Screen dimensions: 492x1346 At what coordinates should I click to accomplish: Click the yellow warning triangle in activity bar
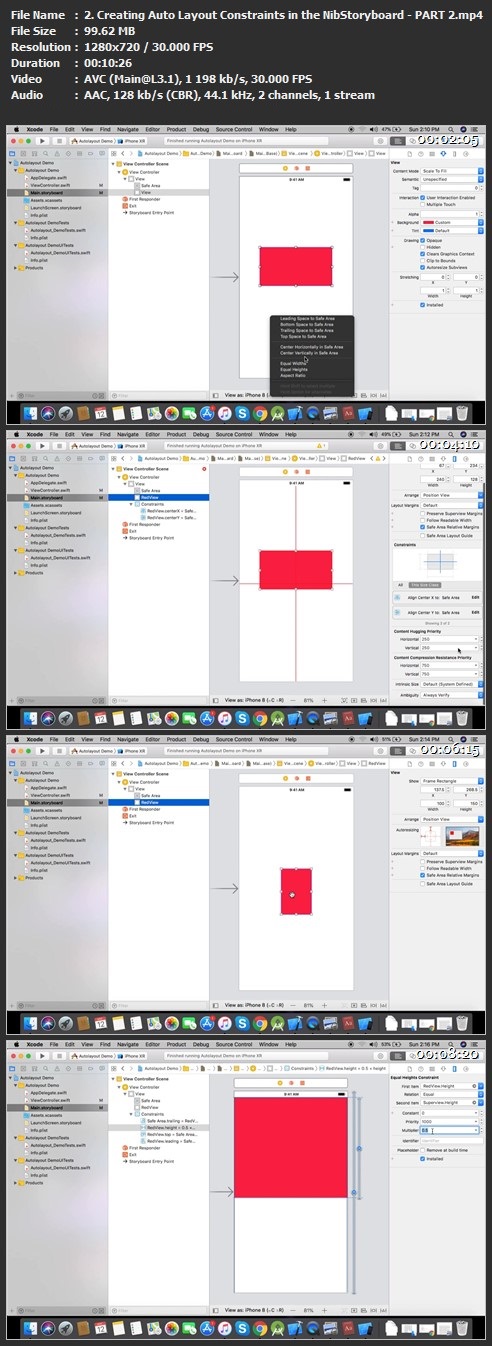[318, 444]
